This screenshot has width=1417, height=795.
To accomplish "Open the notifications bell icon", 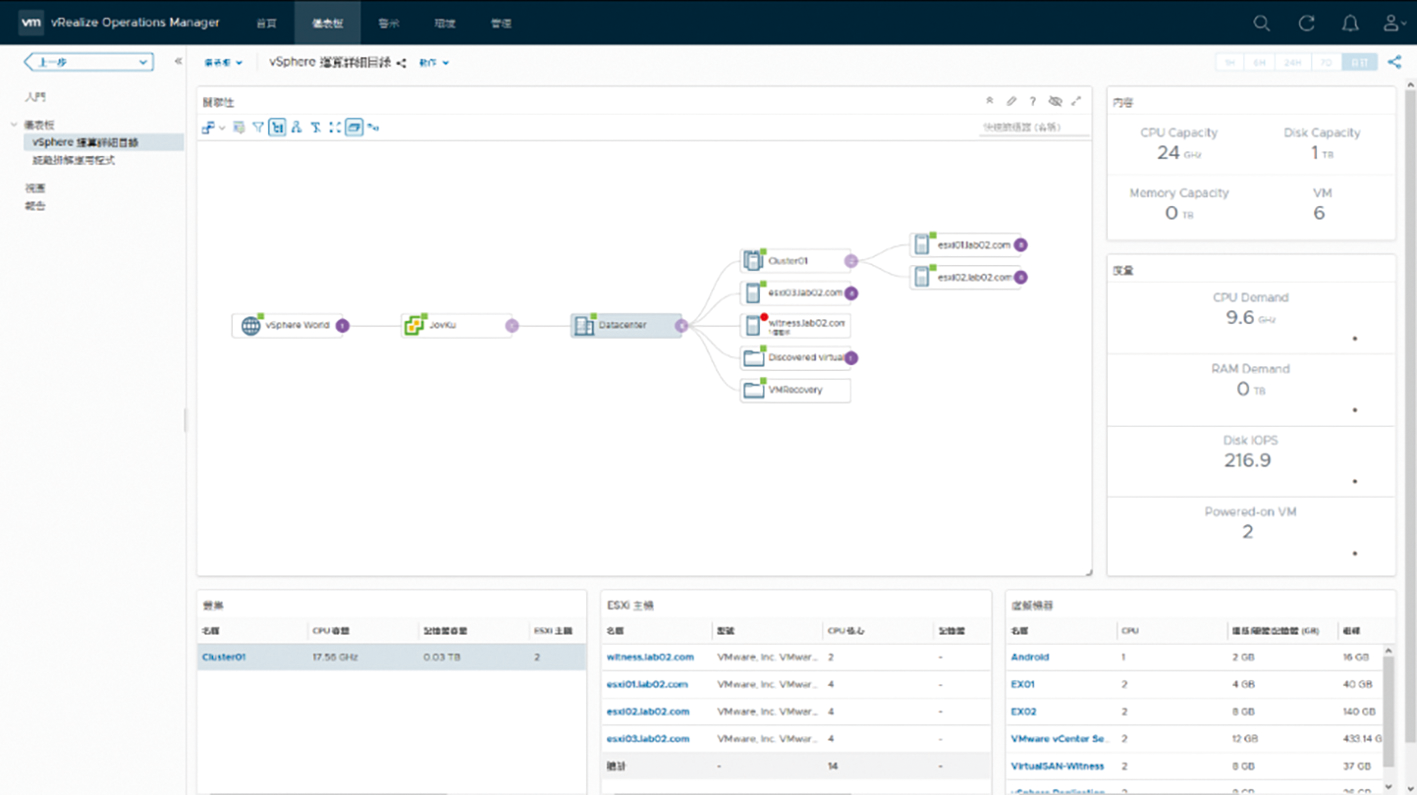I will [1350, 23].
